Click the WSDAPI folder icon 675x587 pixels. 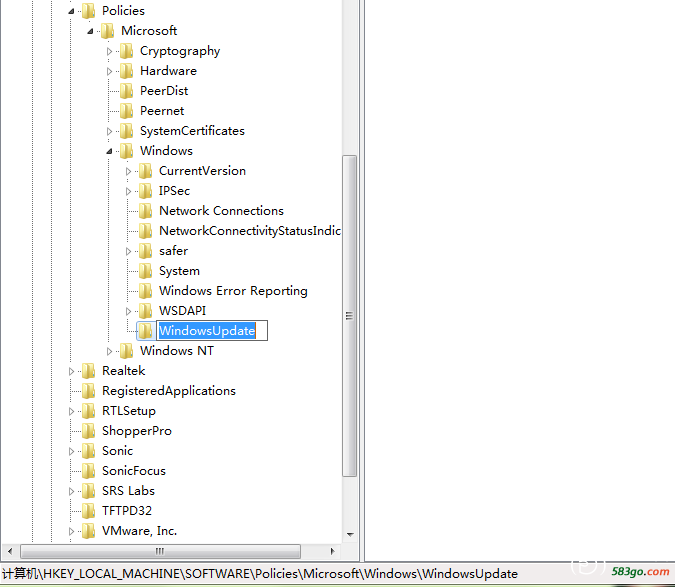(x=145, y=311)
